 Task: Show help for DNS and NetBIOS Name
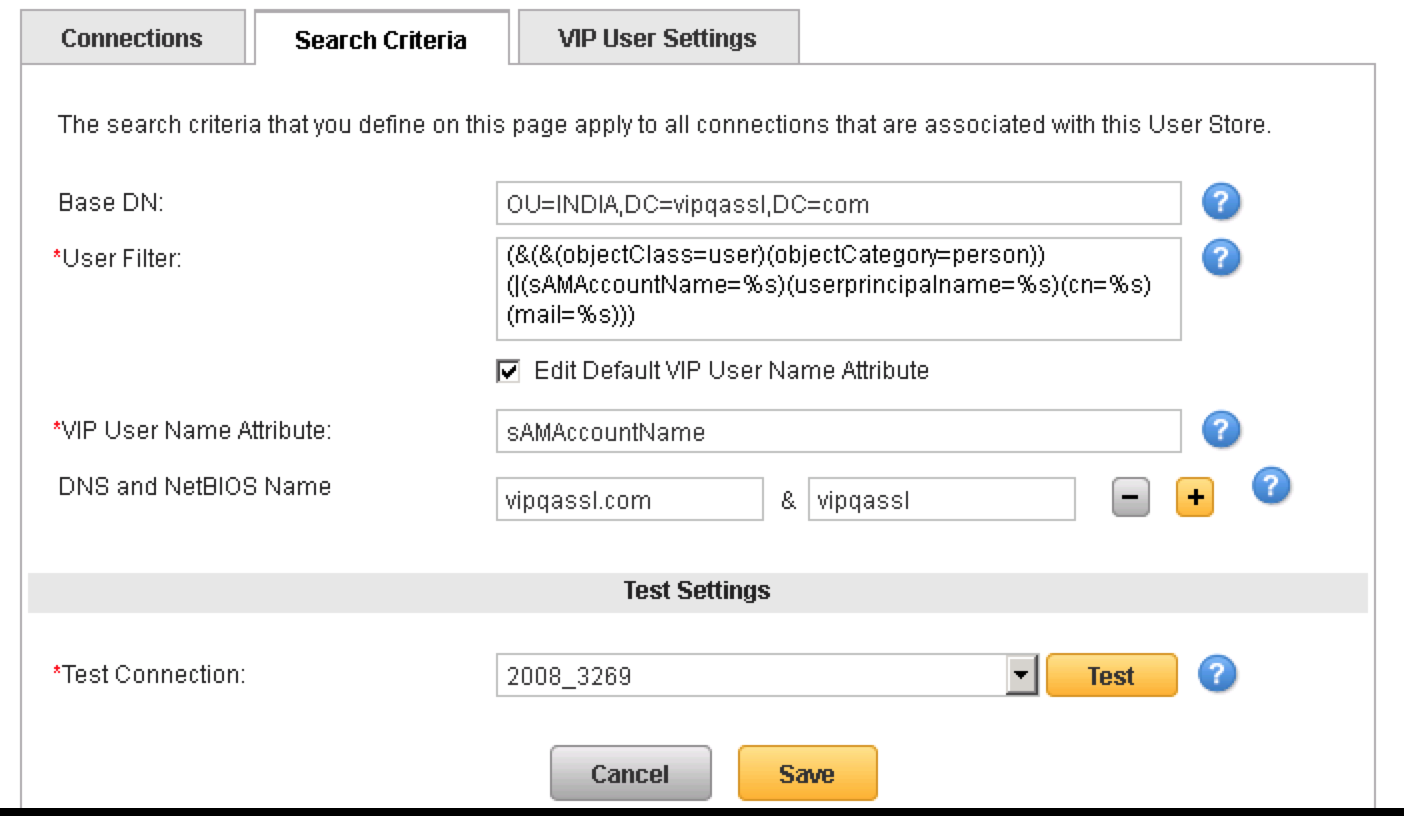point(1271,486)
